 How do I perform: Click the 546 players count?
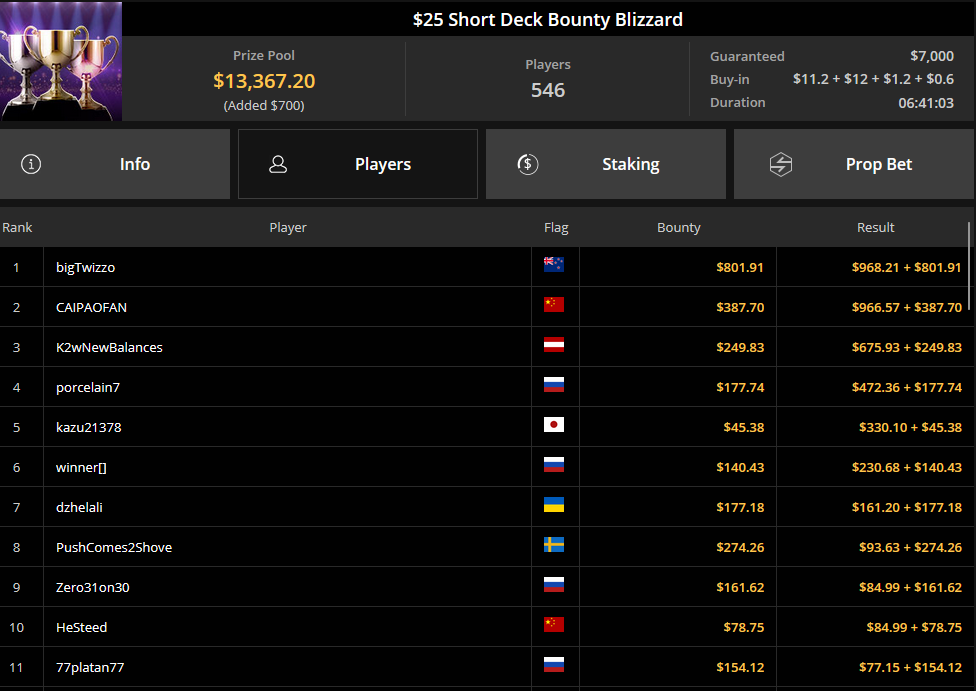pyautogui.click(x=548, y=90)
